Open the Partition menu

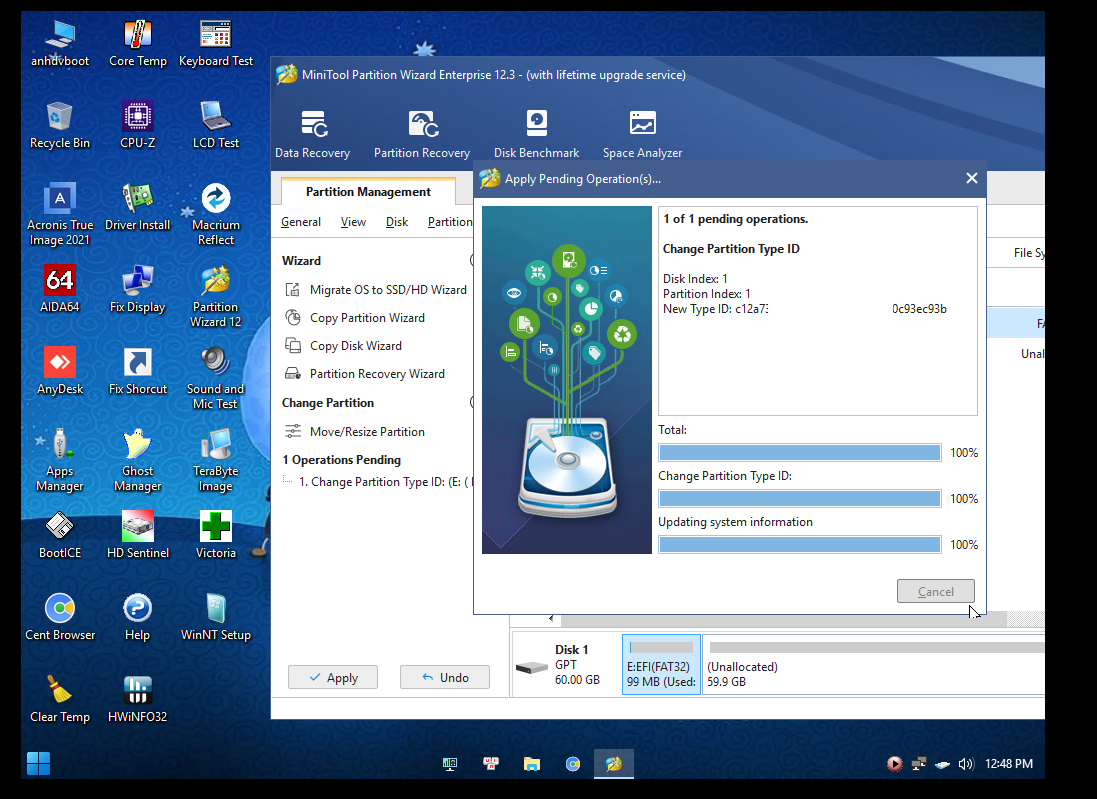click(x=450, y=222)
